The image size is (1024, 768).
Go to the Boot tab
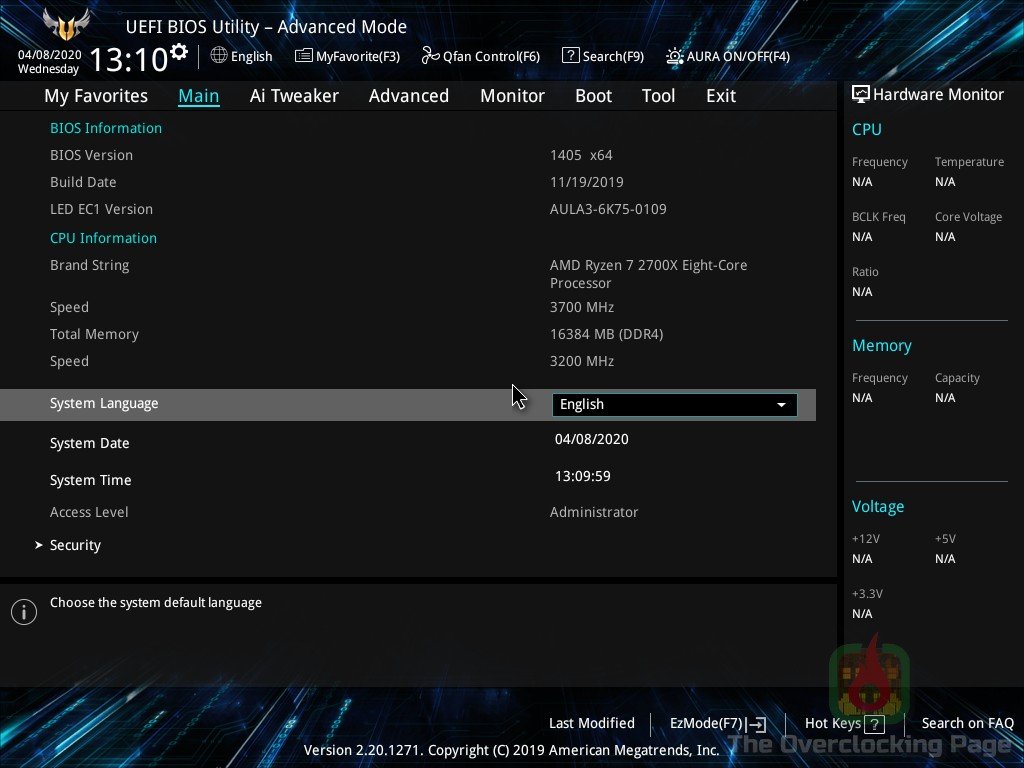click(593, 96)
